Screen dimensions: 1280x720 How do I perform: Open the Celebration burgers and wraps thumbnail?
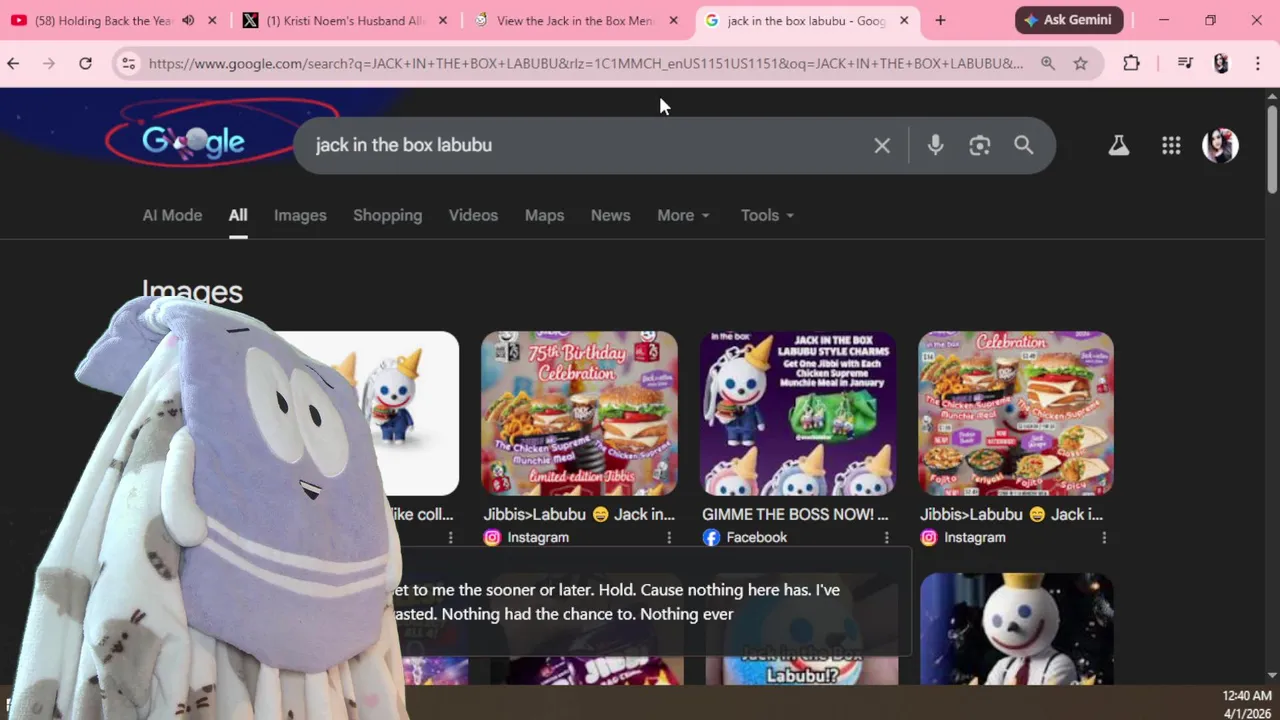(1016, 413)
